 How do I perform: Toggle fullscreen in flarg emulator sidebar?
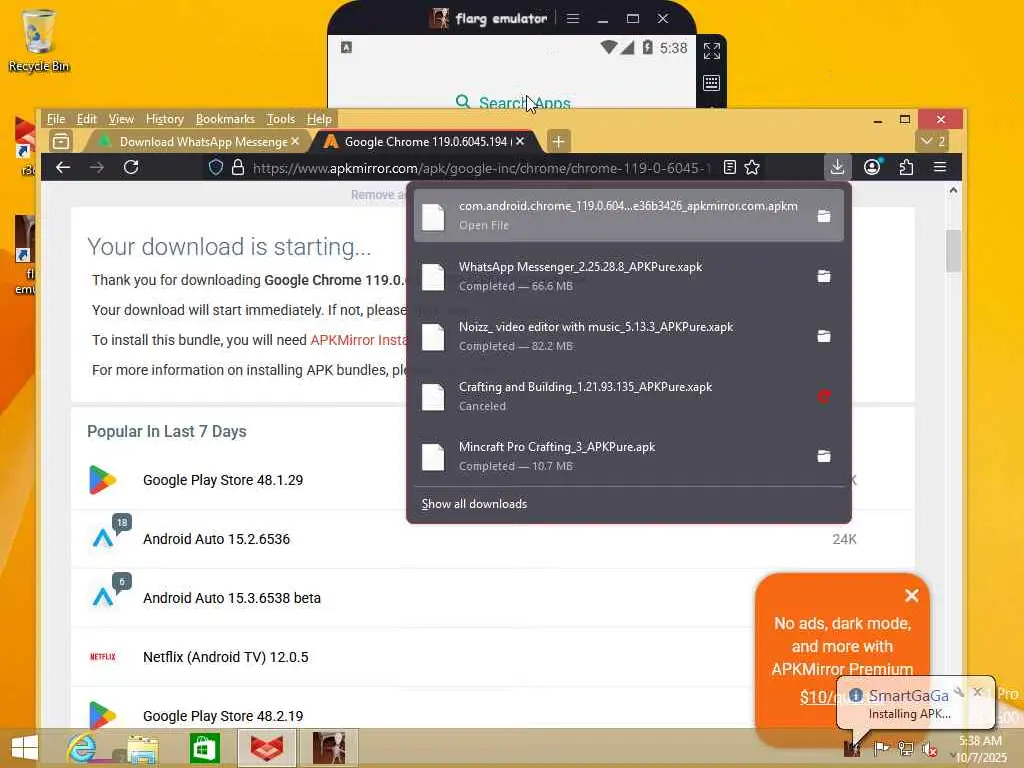click(x=712, y=51)
